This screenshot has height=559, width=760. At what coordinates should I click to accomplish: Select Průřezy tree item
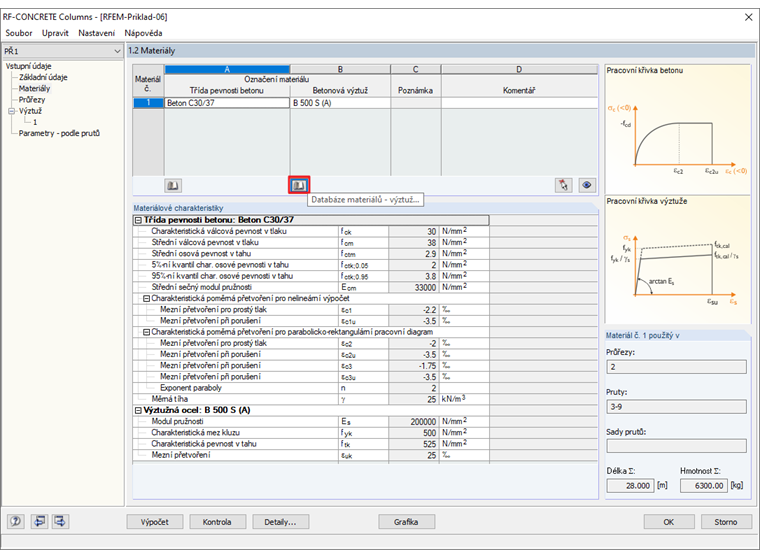click(32, 99)
